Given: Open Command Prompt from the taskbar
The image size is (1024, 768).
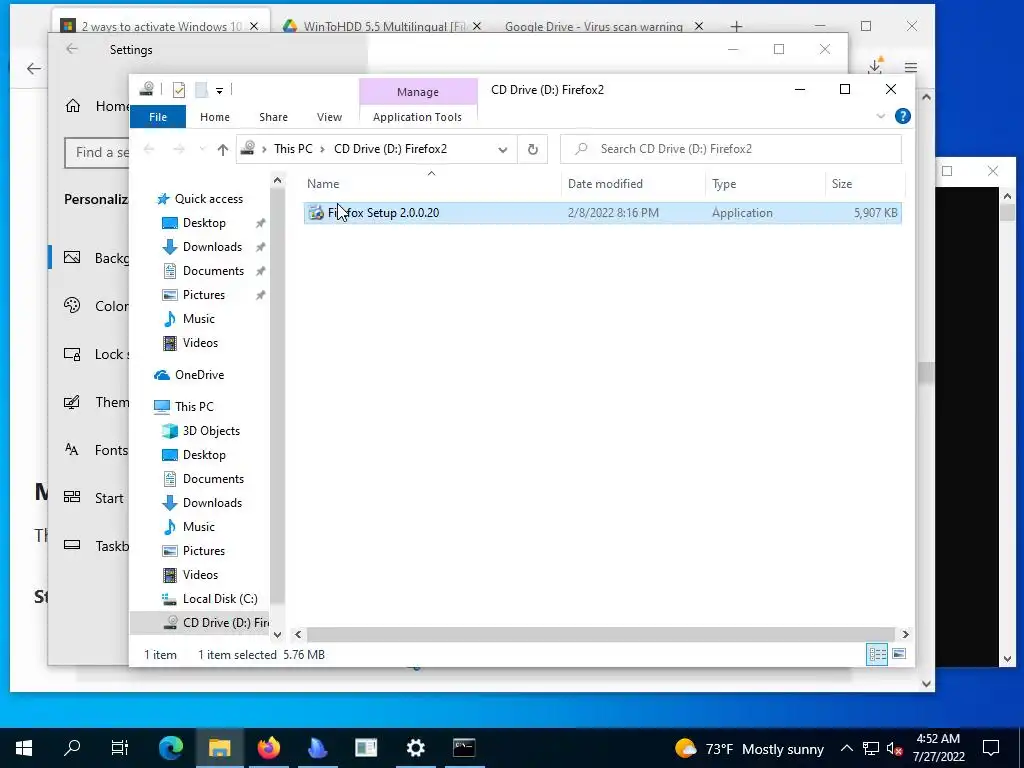Looking at the screenshot, I should 464,748.
